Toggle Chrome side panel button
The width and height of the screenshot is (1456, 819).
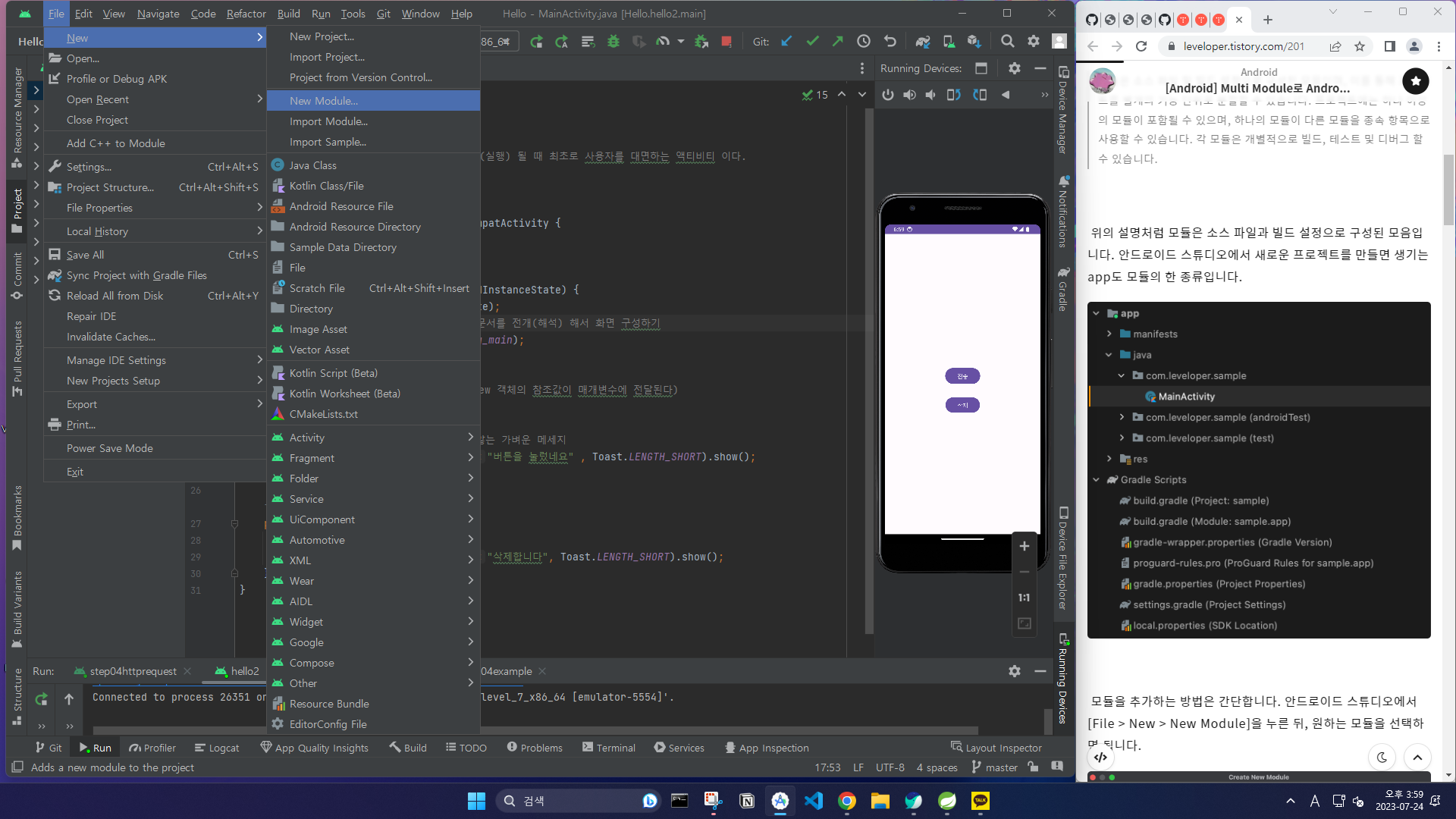[1389, 46]
